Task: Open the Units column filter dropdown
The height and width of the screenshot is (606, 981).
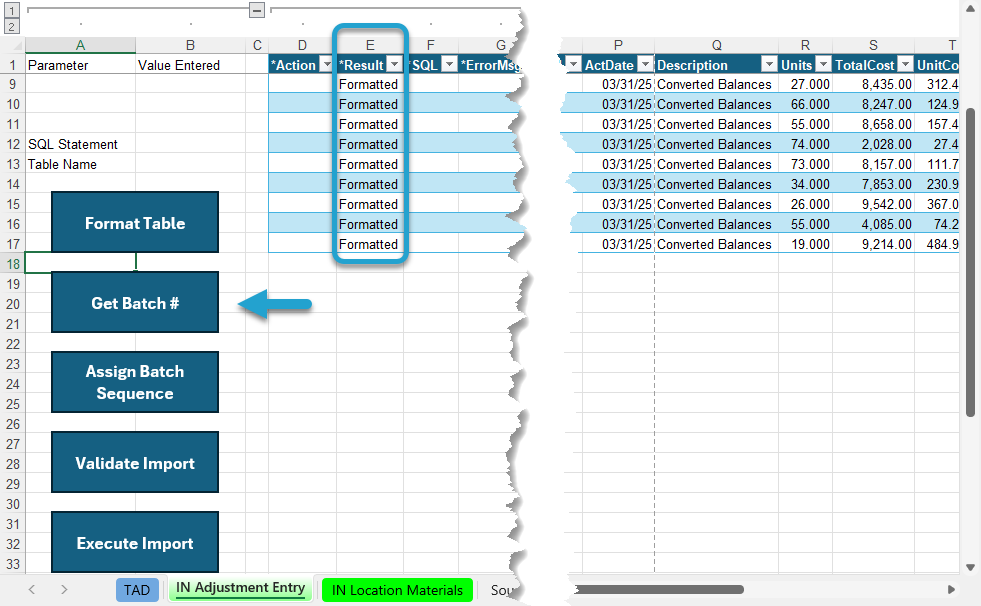Action: [x=823, y=64]
